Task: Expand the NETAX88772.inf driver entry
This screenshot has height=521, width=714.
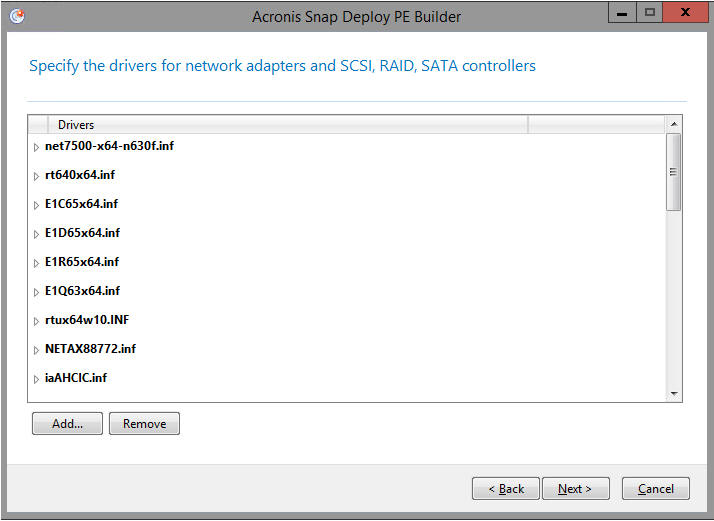Action: coord(36,350)
